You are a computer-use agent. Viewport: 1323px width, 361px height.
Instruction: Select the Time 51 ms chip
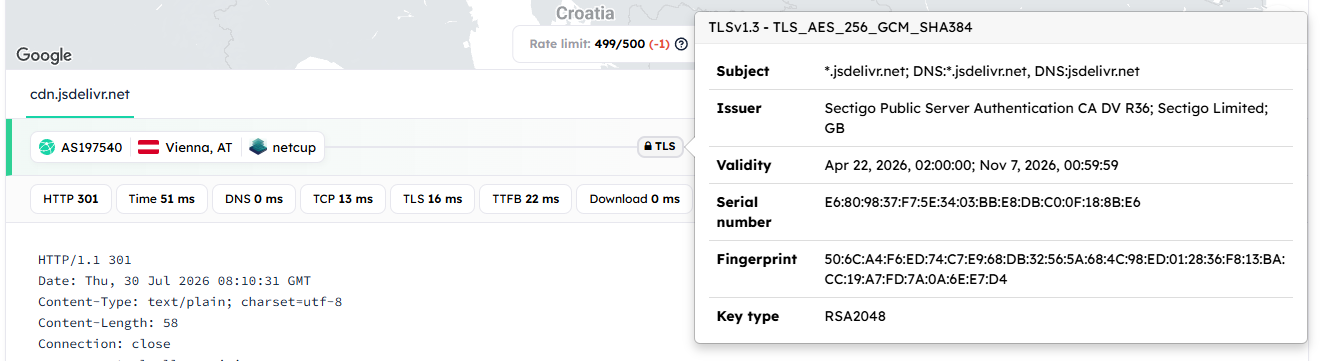tap(161, 199)
